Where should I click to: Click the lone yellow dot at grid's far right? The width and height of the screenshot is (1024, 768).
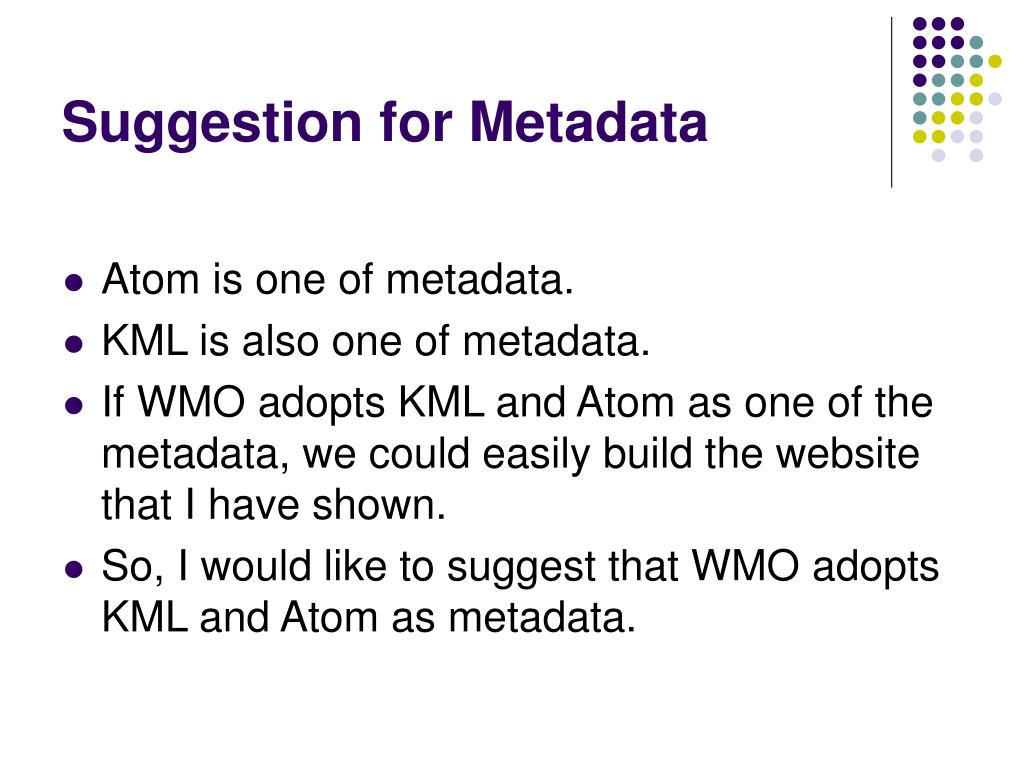[995, 61]
